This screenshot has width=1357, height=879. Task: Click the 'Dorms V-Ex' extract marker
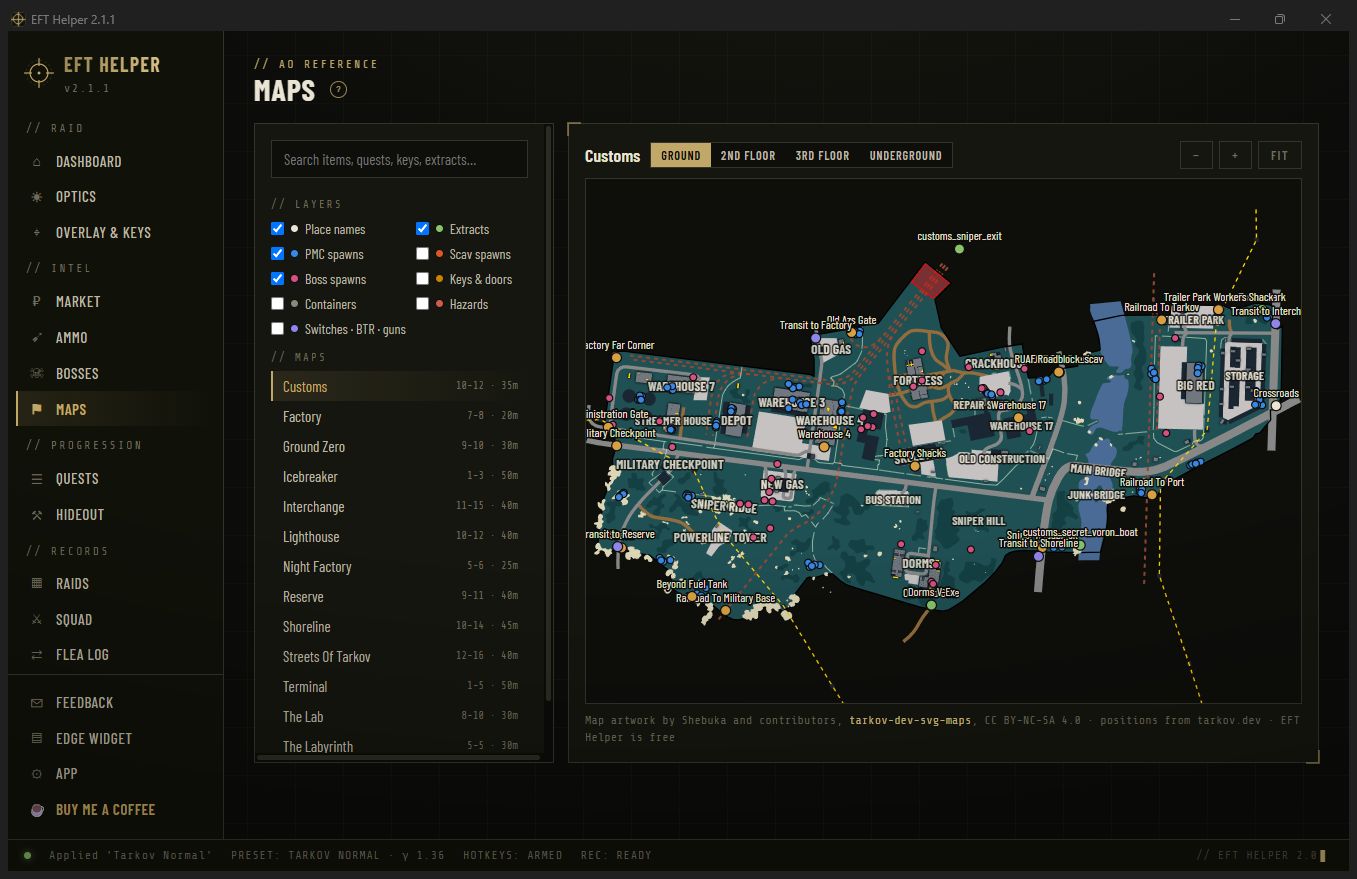931,605
